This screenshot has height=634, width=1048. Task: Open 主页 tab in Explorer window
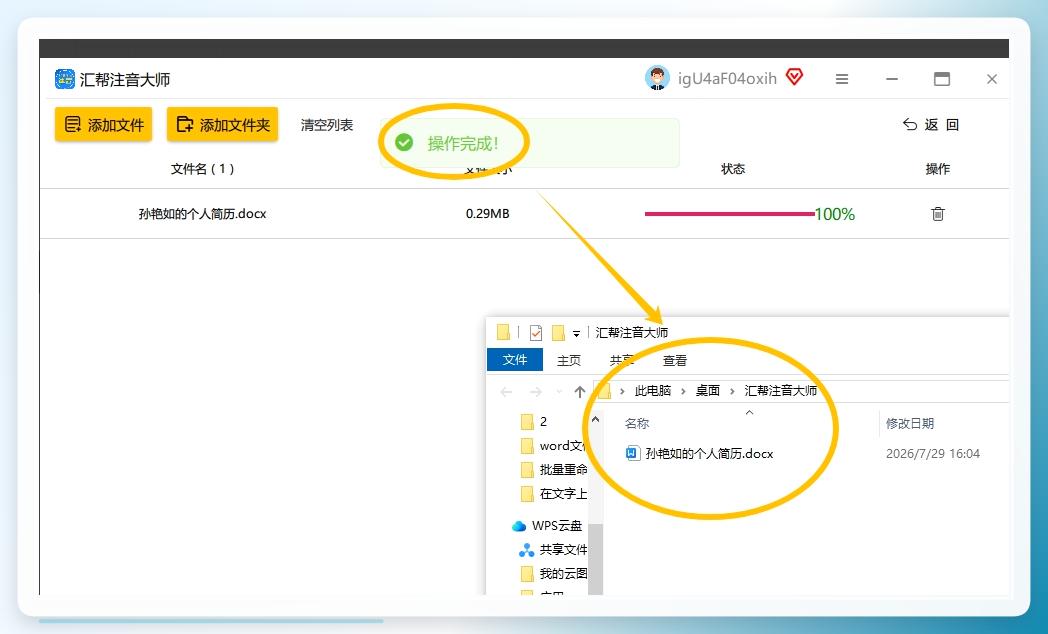coord(569,360)
